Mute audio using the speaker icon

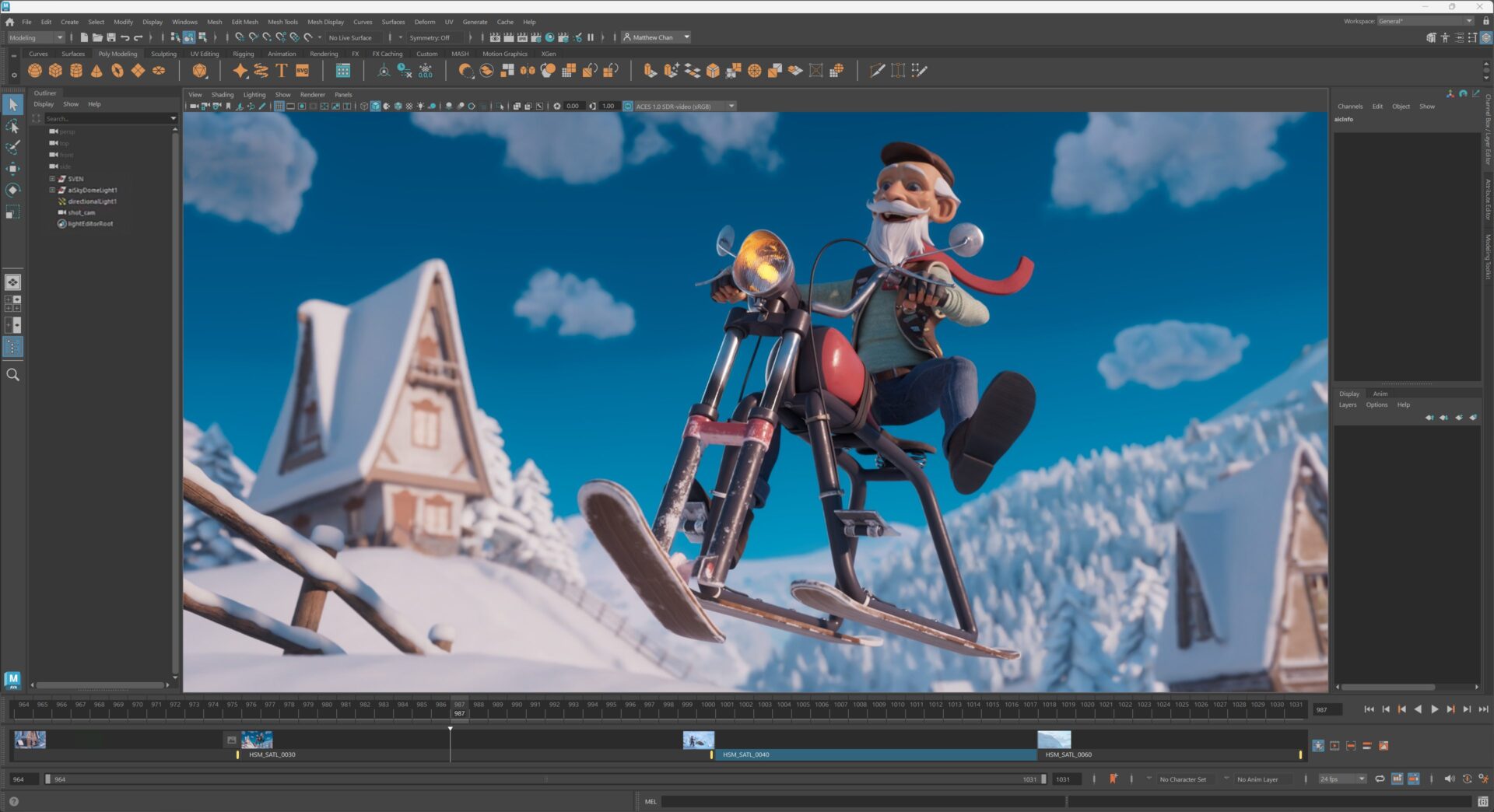(1449, 779)
